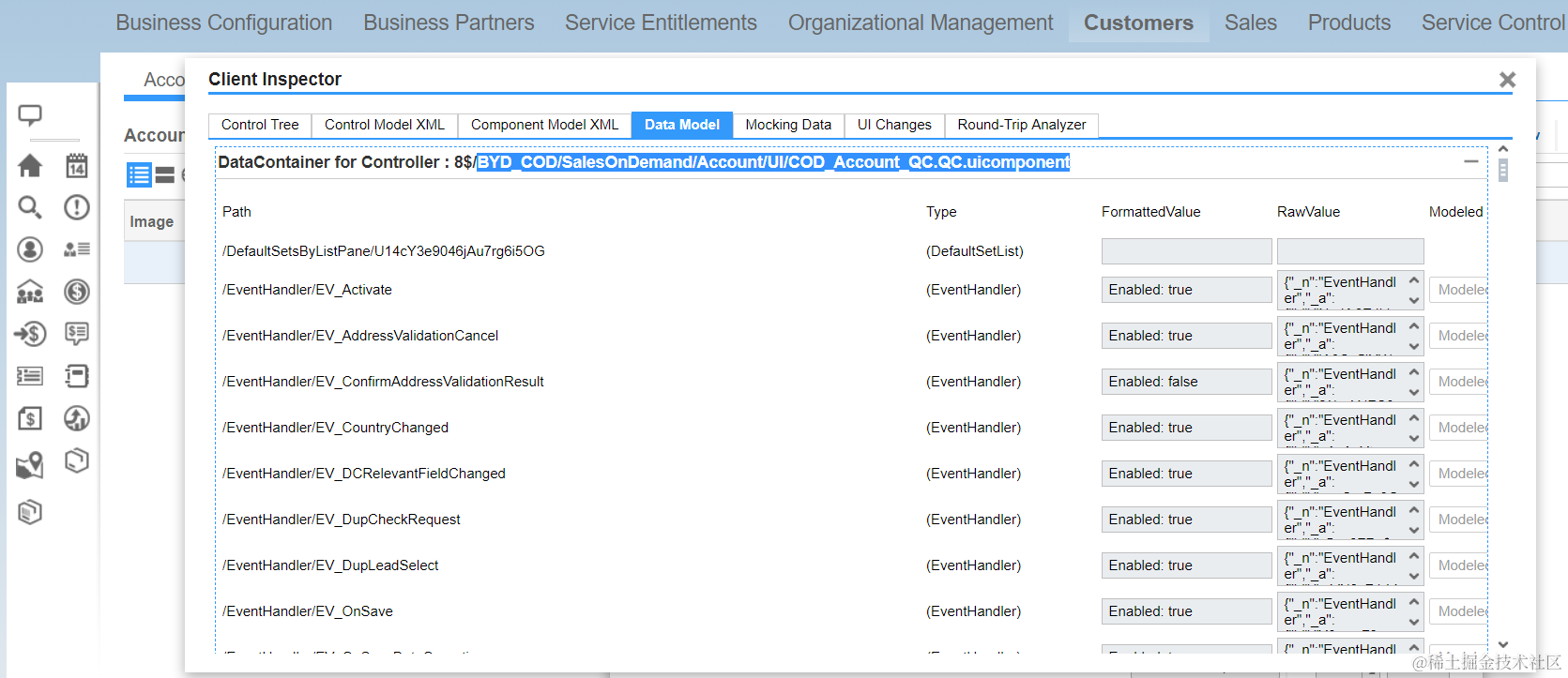Open the person profile circle icon

click(30, 249)
